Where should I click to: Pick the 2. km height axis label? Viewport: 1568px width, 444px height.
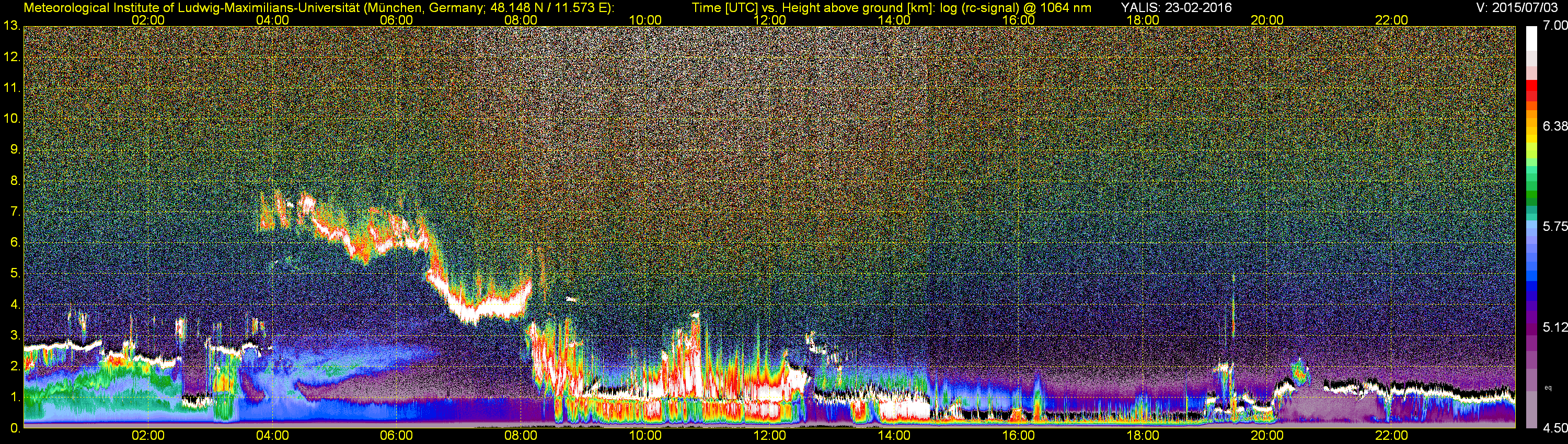click(x=15, y=366)
